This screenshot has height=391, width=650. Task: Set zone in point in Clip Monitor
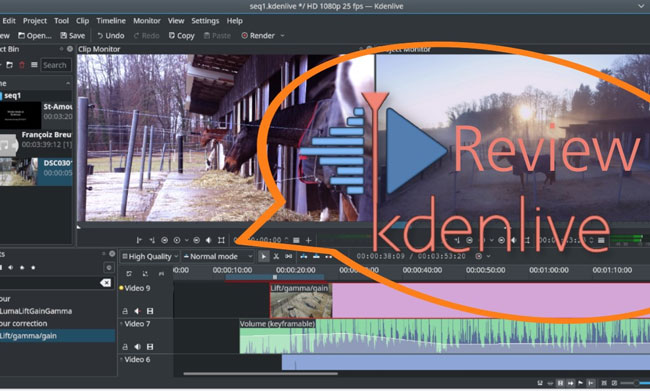(139, 240)
